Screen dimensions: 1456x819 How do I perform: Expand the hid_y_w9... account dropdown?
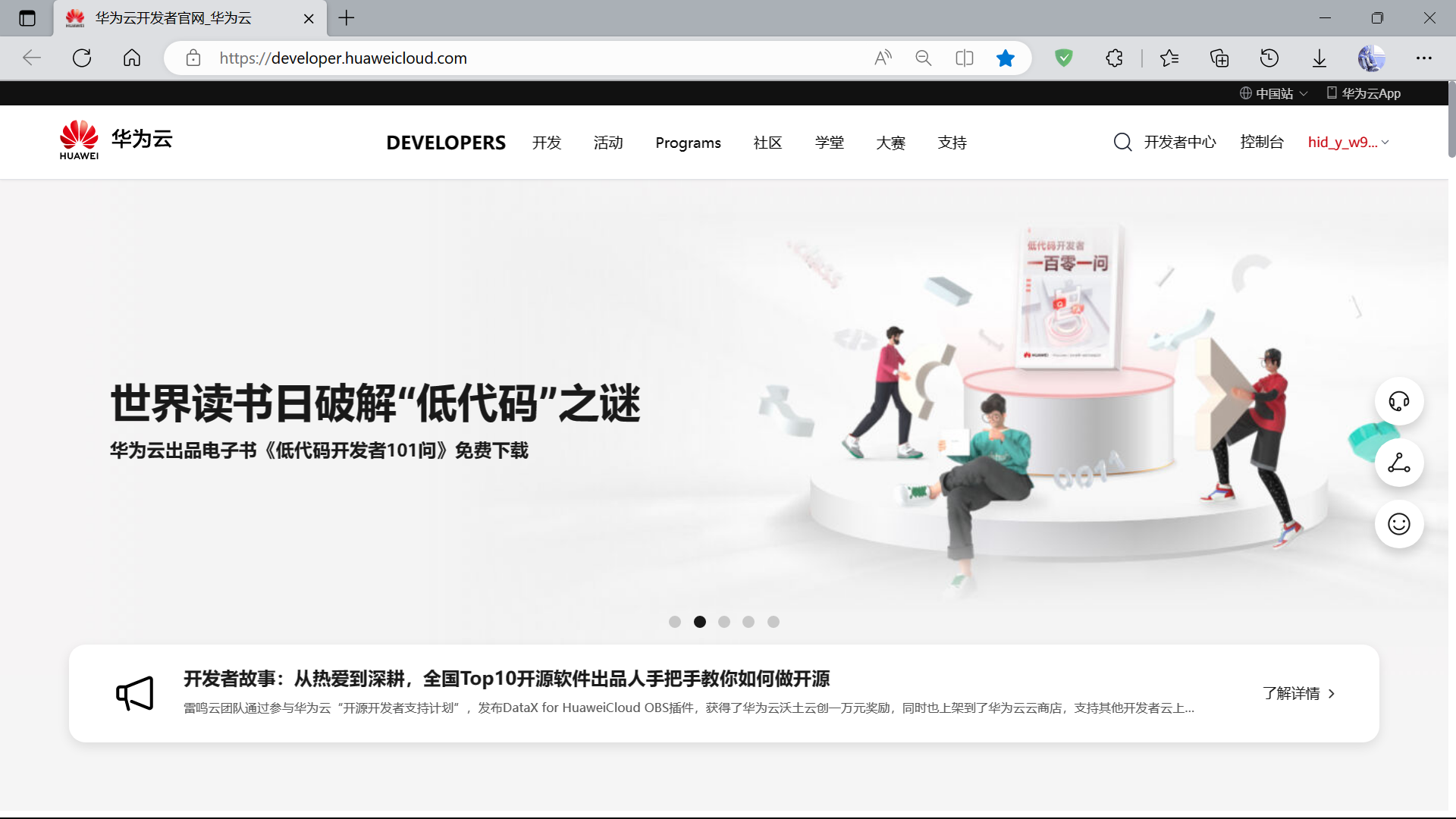coord(1348,143)
